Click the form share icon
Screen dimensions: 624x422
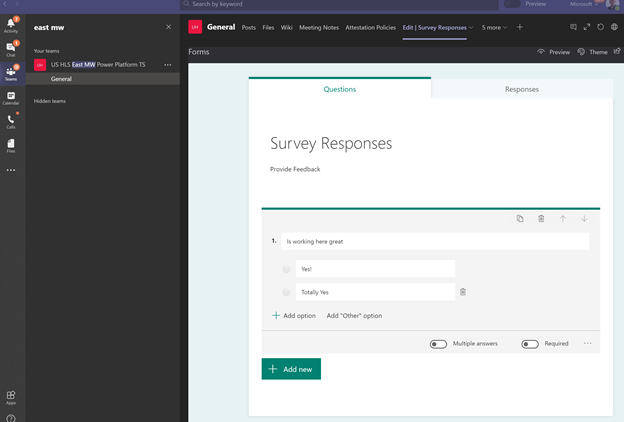point(617,51)
